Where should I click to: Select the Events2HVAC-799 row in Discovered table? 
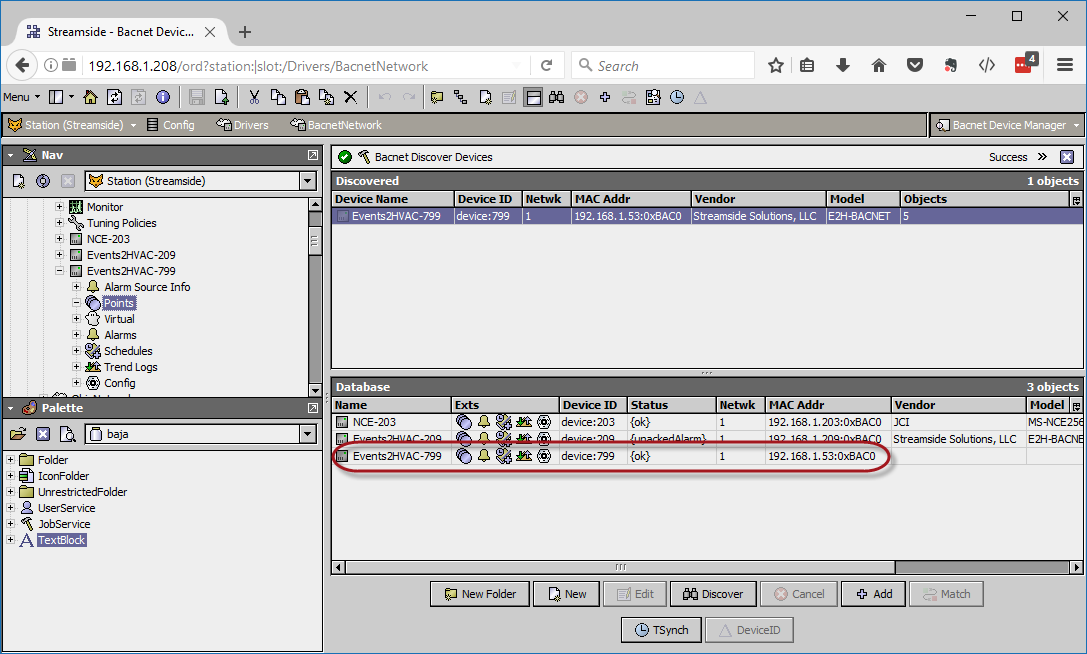pos(707,216)
